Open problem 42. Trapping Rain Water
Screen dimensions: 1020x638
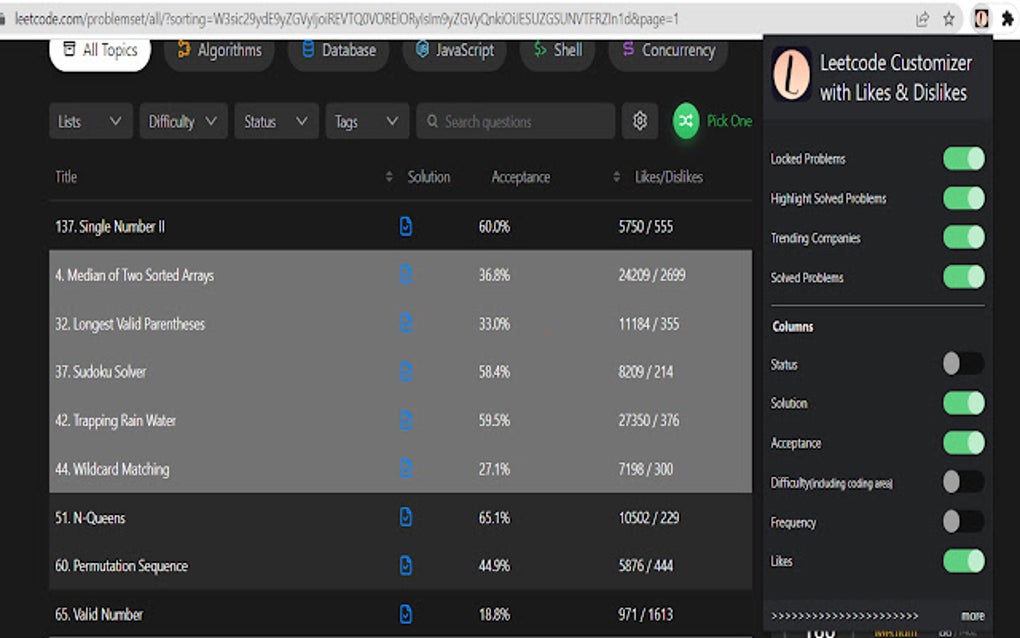[x=116, y=421]
